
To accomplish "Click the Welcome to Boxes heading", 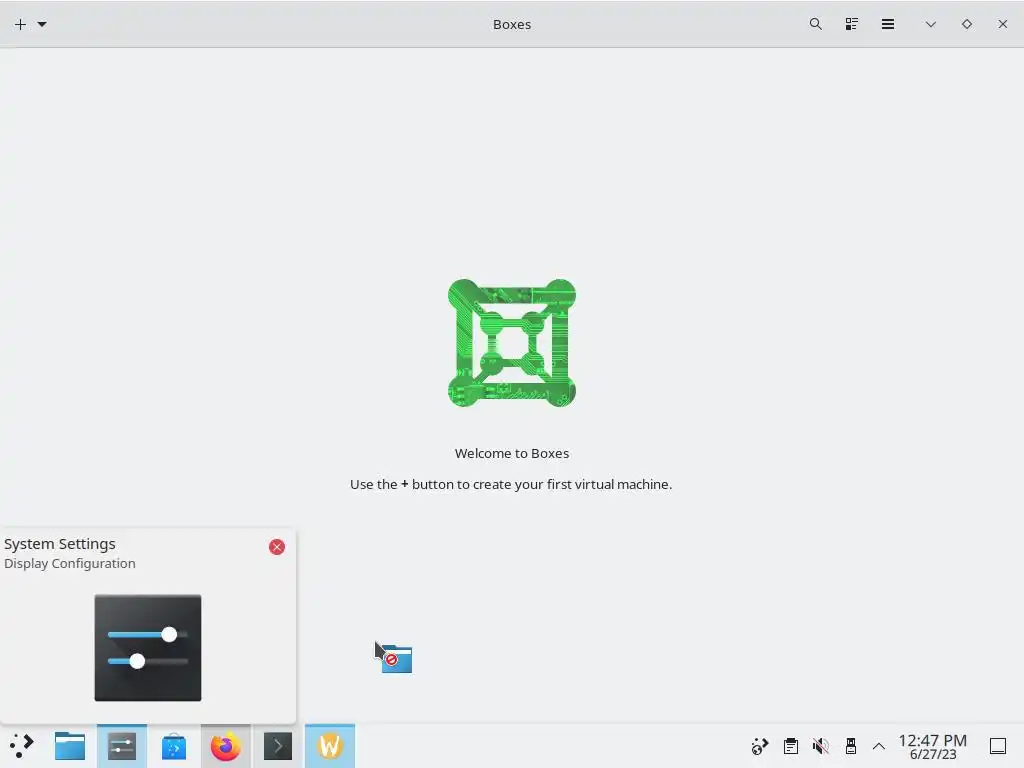I will click(x=512, y=453).
